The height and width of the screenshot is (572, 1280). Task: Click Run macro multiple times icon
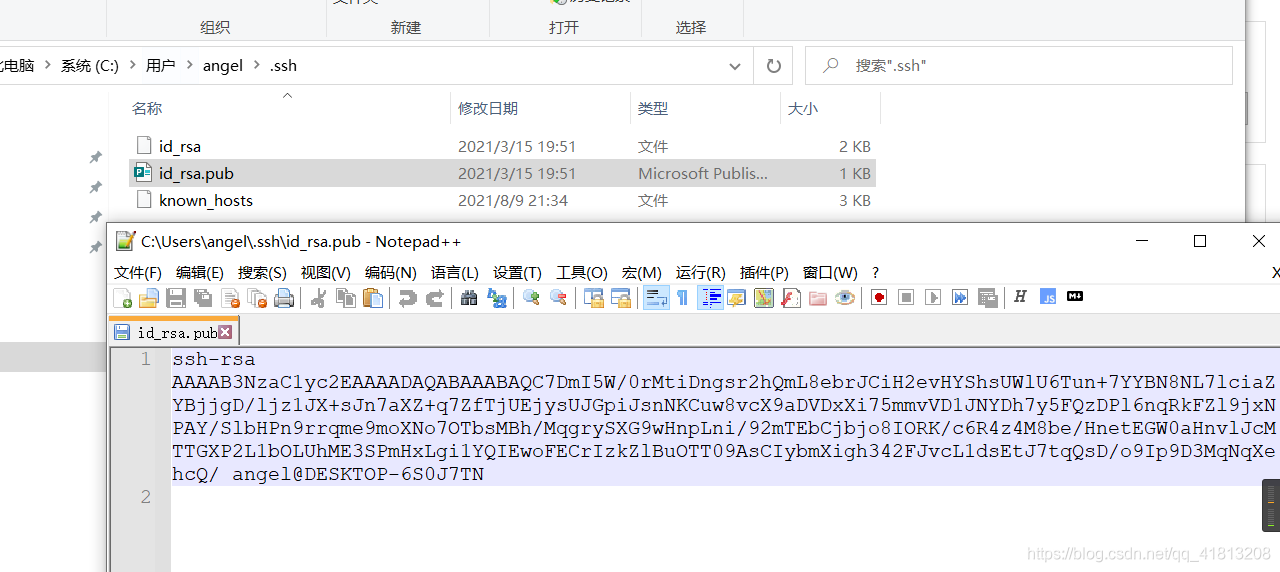click(960, 298)
